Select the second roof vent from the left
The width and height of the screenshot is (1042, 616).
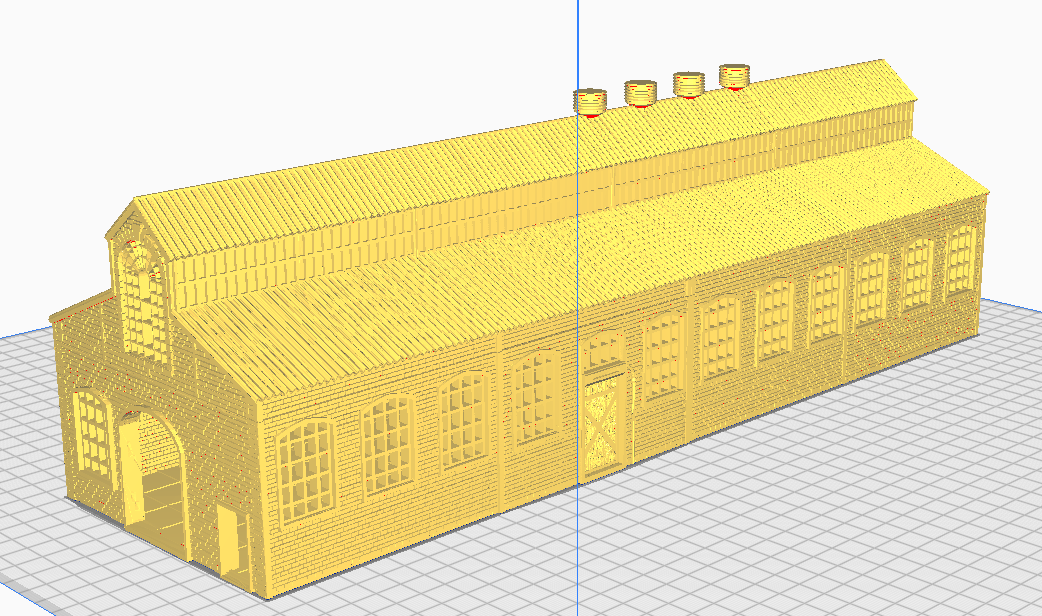[x=640, y=93]
